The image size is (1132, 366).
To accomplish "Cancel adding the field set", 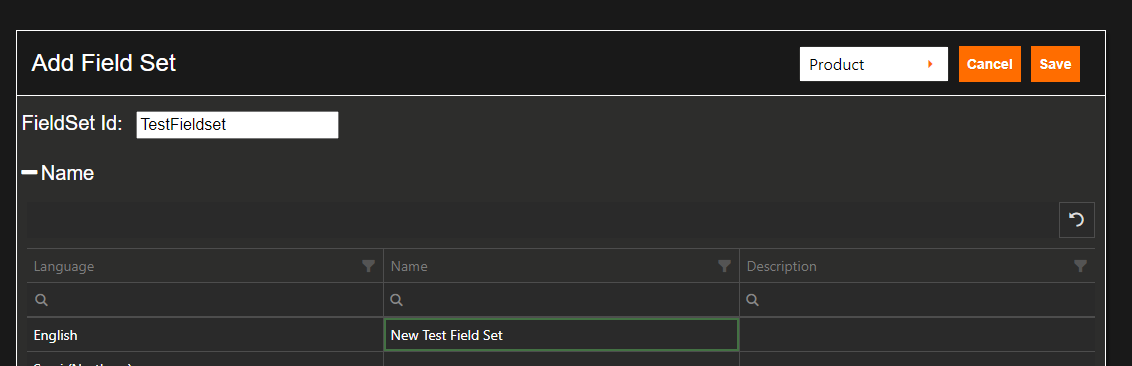I will (x=990, y=64).
